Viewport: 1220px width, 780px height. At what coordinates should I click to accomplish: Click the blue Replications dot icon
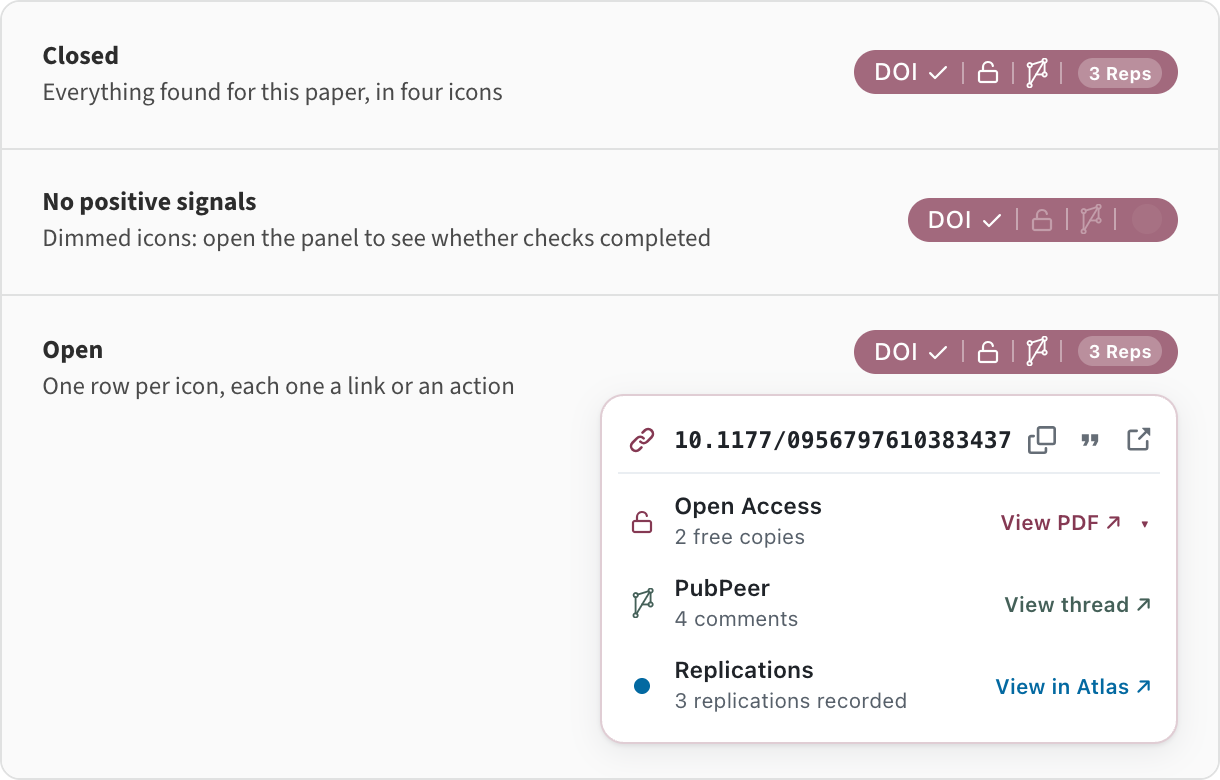click(x=642, y=686)
